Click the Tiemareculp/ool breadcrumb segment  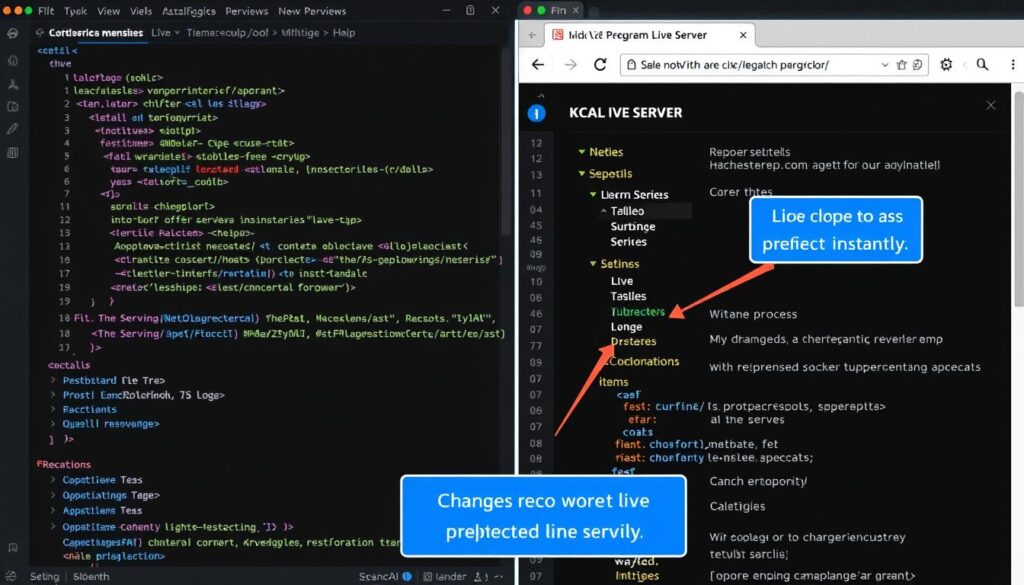coord(227,33)
